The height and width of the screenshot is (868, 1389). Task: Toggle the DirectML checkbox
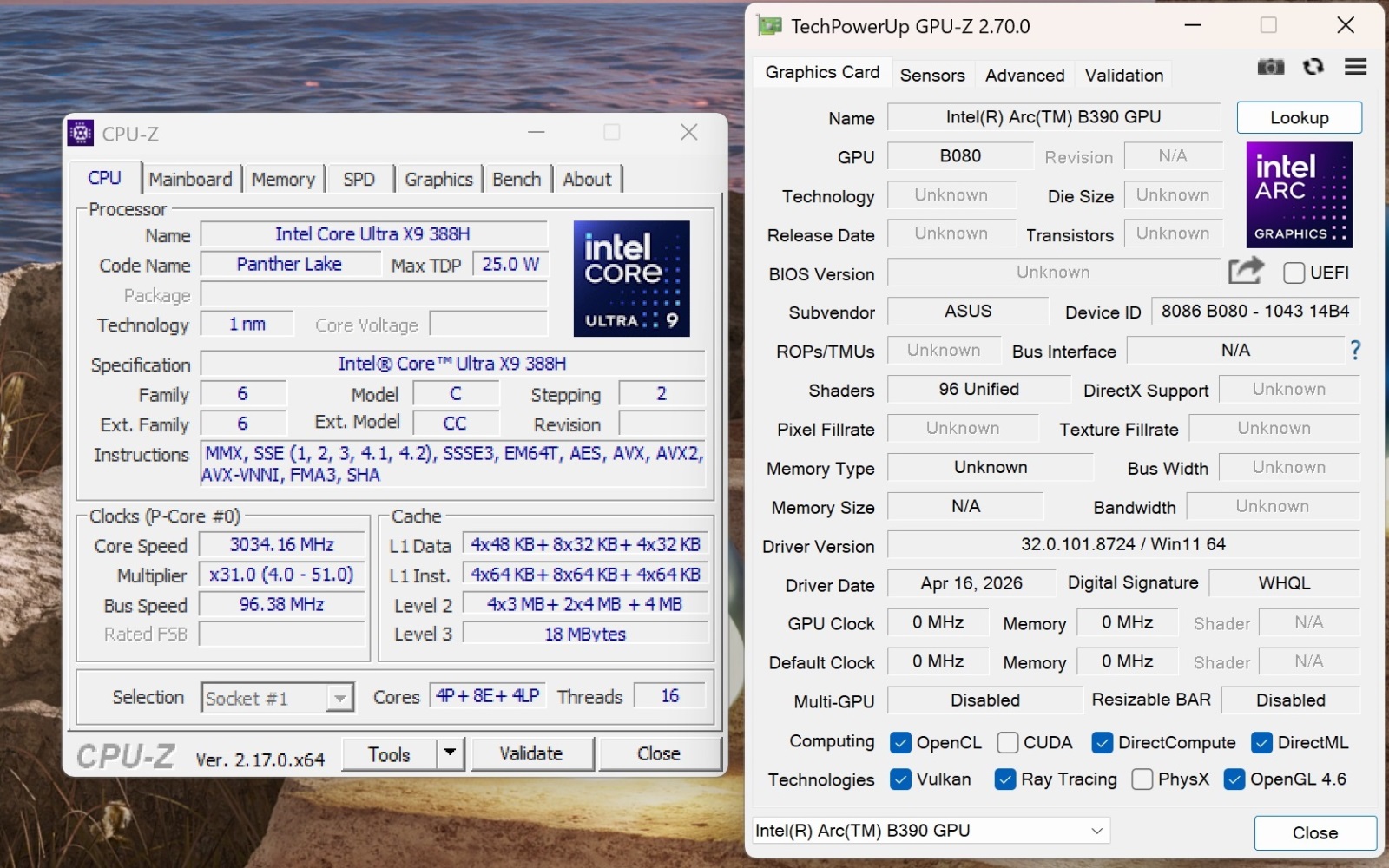point(1261,743)
